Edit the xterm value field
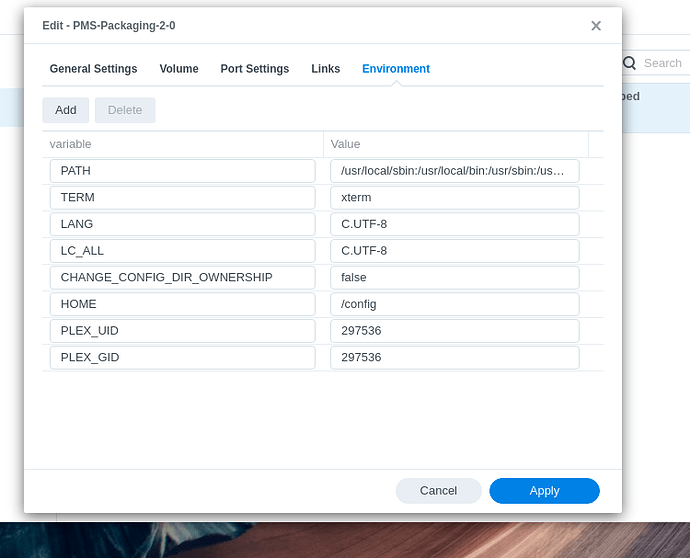The height and width of the screenshot is (558, 690). [455, 198]
